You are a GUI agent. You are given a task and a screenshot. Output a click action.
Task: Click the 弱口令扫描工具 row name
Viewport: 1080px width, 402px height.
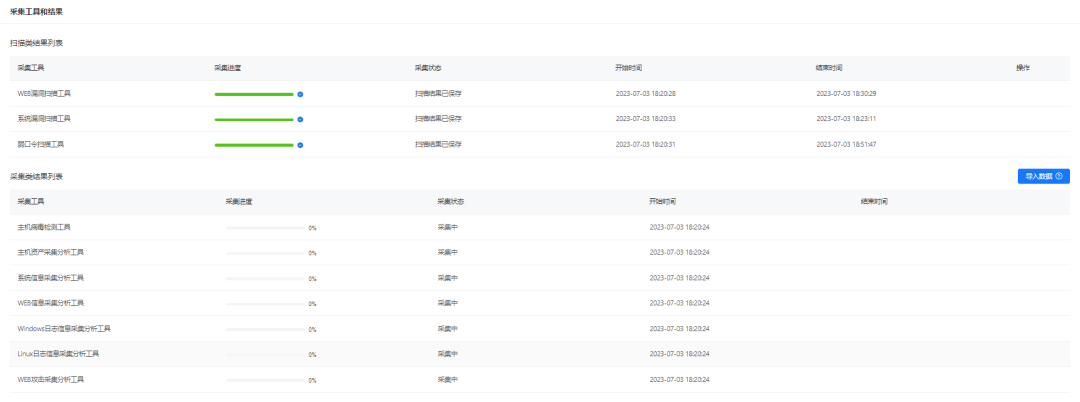pos(41,144)
